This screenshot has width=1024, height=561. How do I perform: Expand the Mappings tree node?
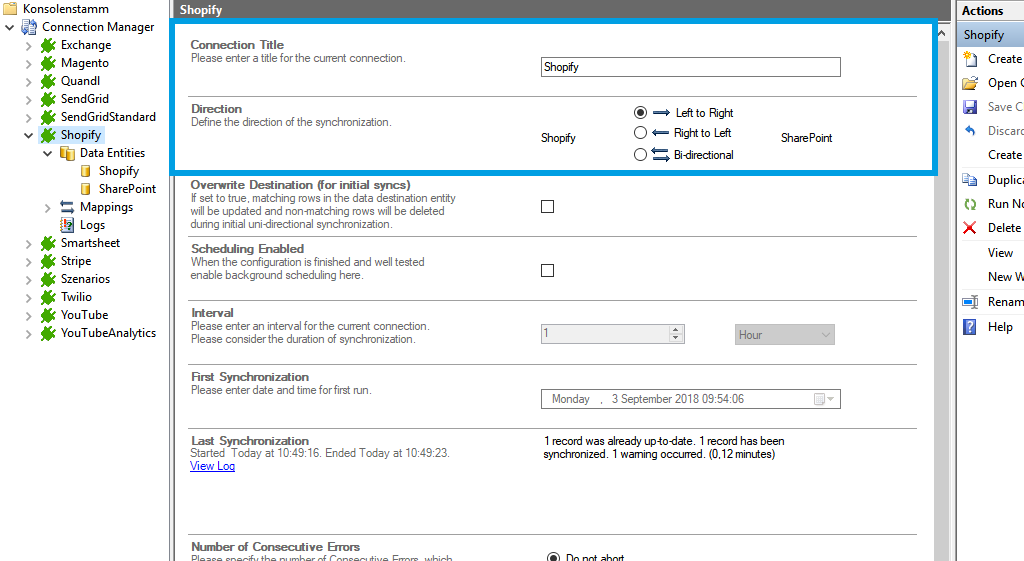(x=47, y=207)
